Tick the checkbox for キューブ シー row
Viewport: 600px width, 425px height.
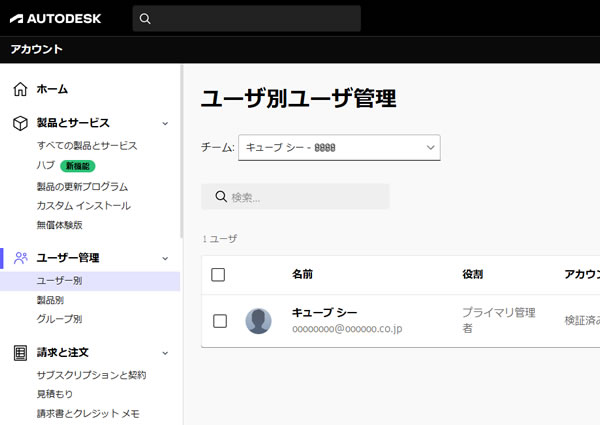220,321
